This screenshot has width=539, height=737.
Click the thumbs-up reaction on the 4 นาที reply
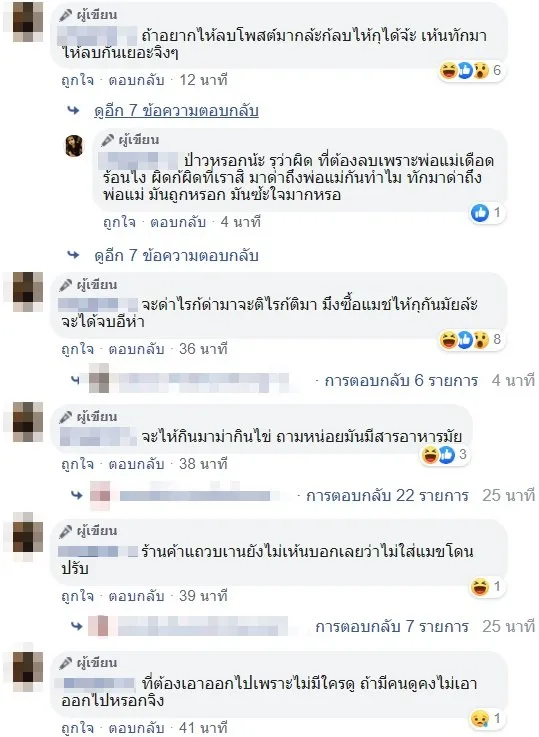pyautogui.click(x=480, y=213)
